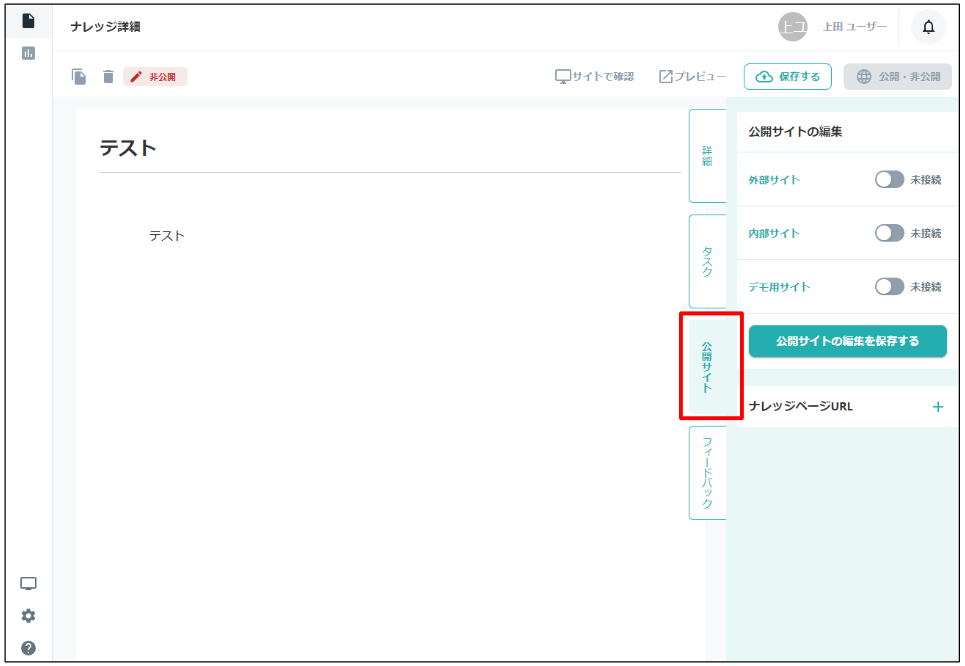
Task: Open settings gear in the sidebar
Action: 28,616
